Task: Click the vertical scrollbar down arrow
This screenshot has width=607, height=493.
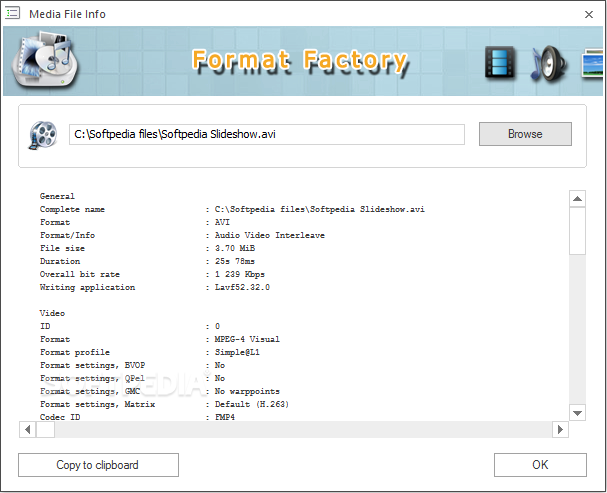Action: pos(577,413)
